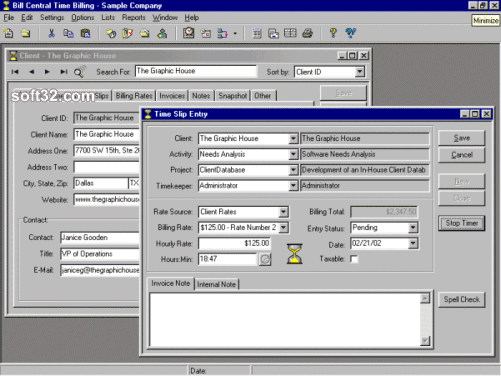The image size is (501, 376).
Task: Expand the Entry Status dropdown
Action: pos(413,228)
